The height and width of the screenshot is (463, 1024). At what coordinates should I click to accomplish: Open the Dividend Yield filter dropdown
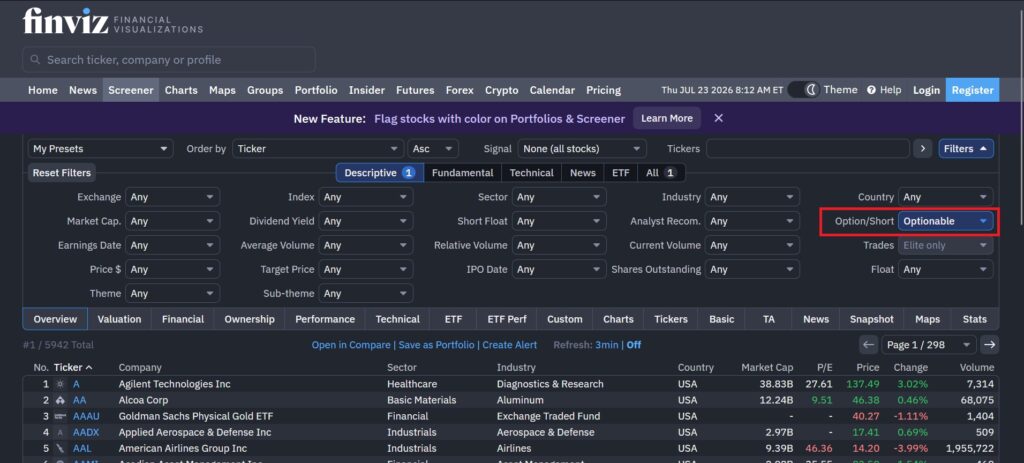[x=366, y=221]
